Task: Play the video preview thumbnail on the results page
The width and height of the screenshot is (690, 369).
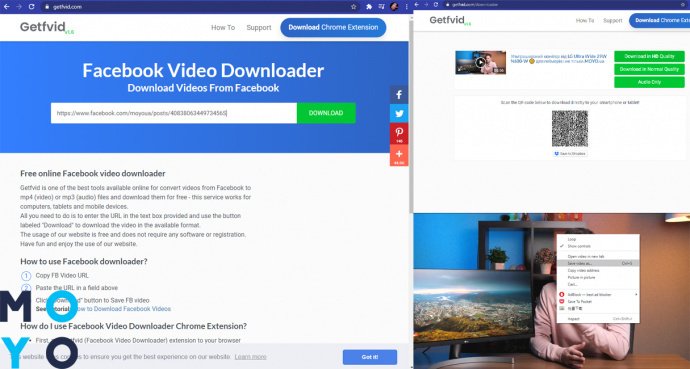Action: 481,62
